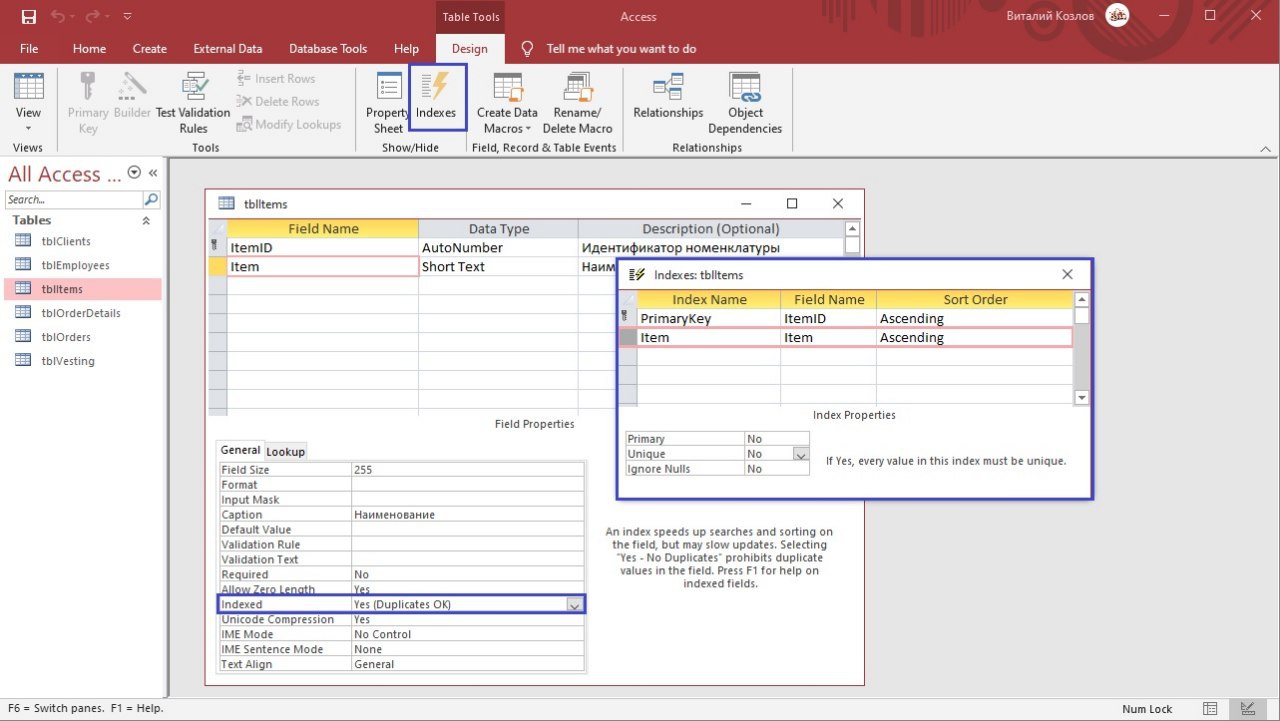
Task: Click Modify Lookups
Action: pos(289,124)
